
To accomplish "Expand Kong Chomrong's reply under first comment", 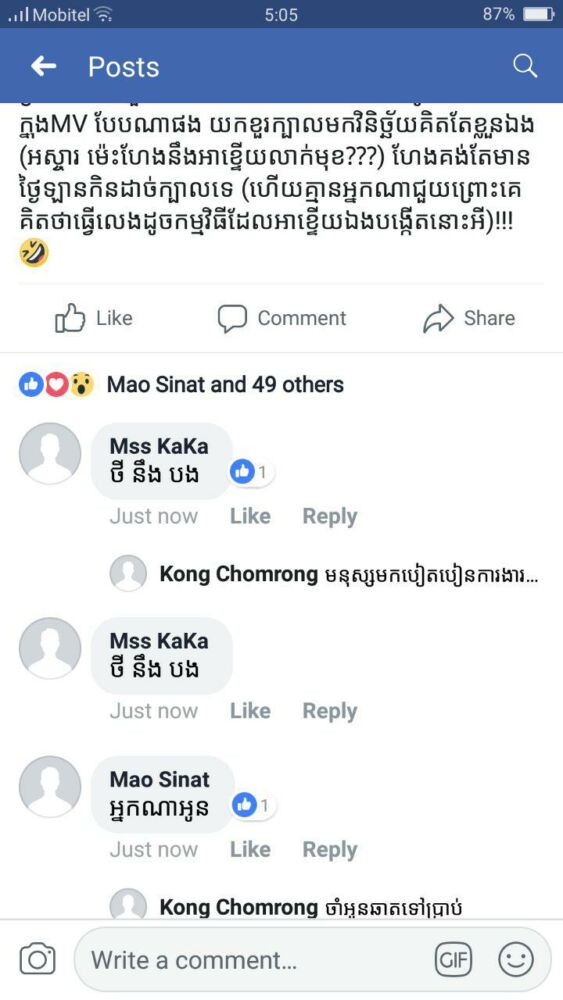I will pos(325,574).
